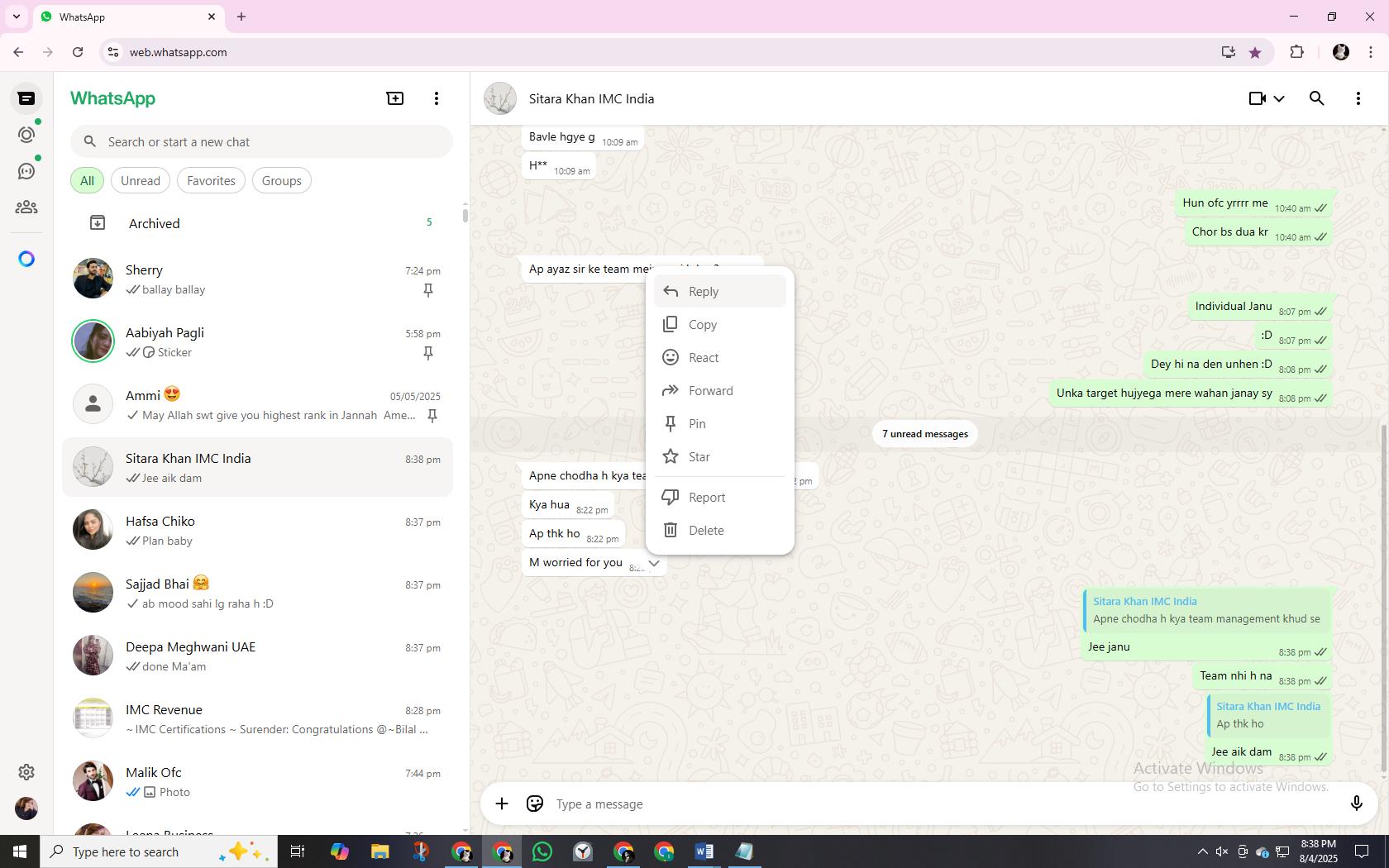The width and height of the screenshot is (1389, 868).
Task: Start video call icon in chat header
Action: pos(1258,98)
